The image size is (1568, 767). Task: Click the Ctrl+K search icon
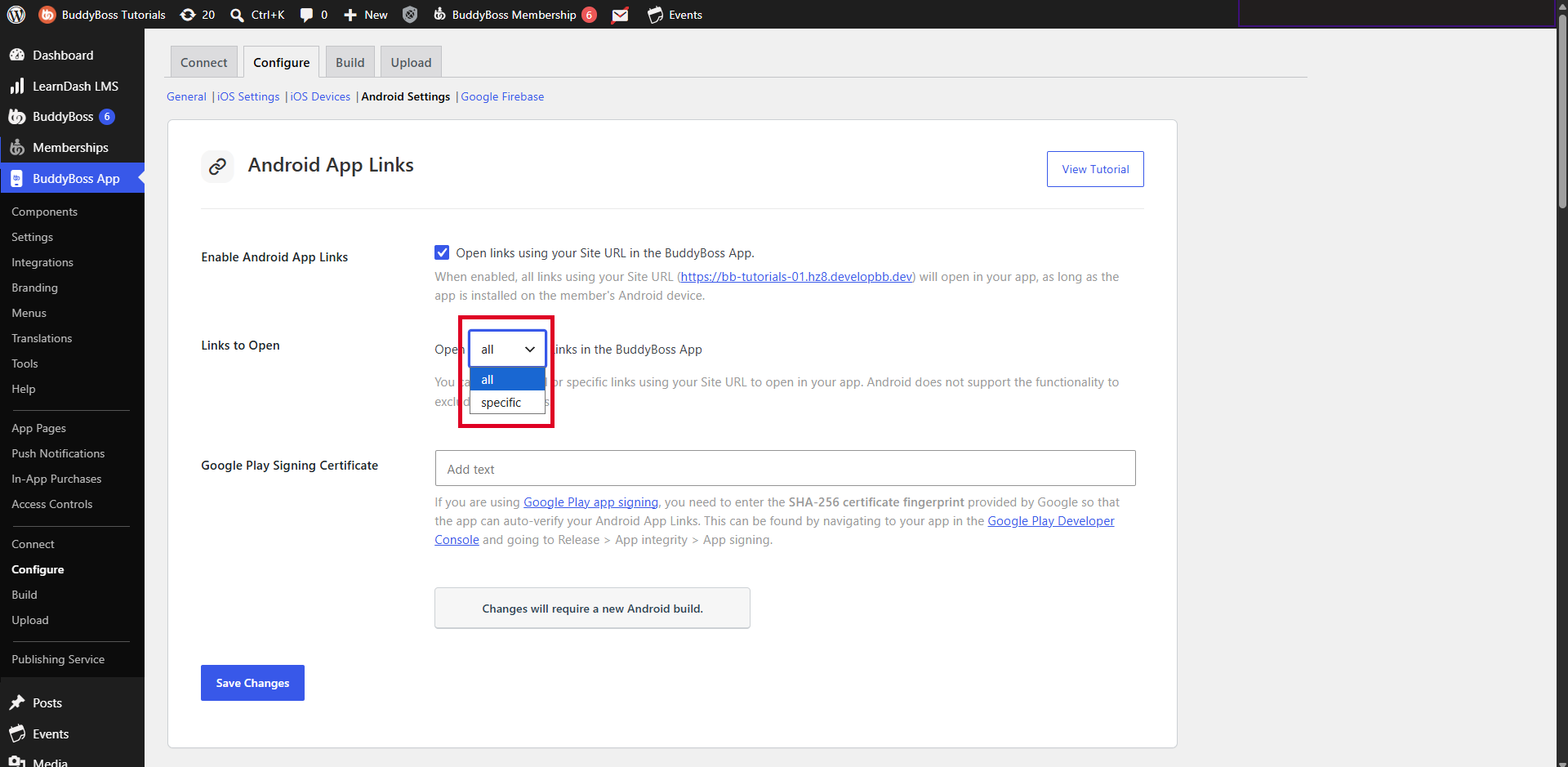(x=237, y=15)
